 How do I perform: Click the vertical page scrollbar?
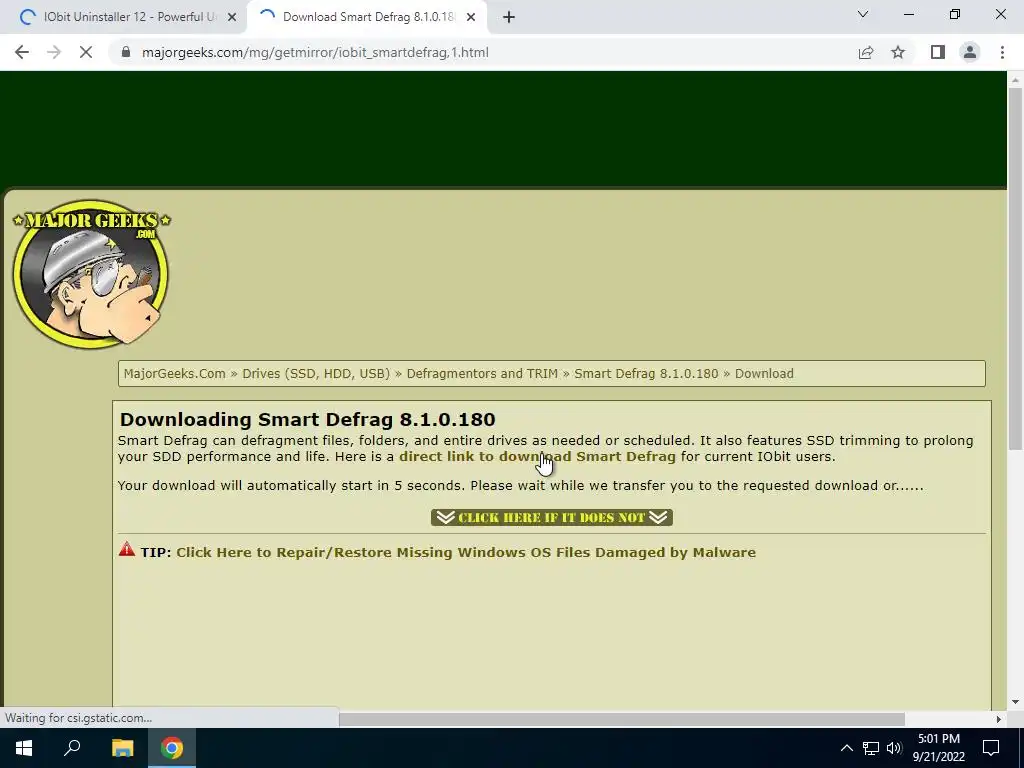(x=1015, y=268)
